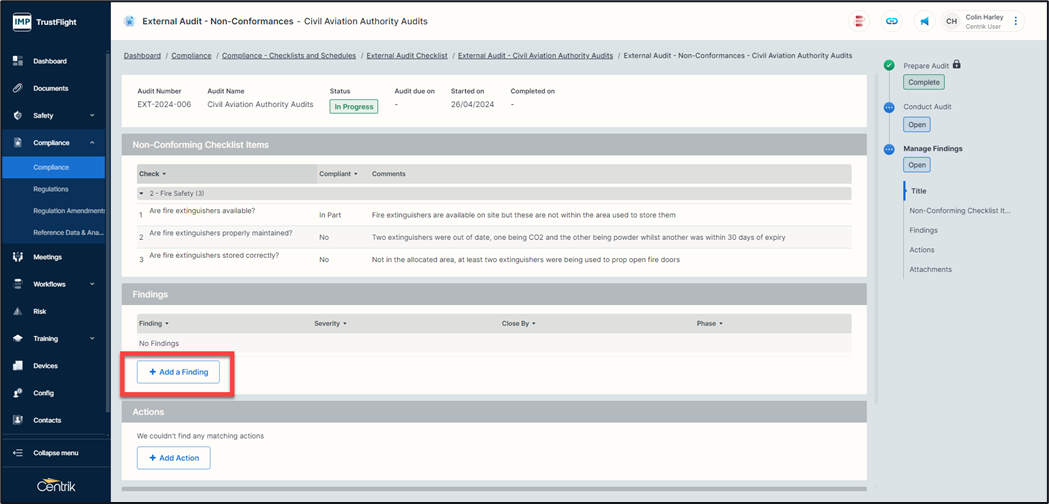Viewport: 1049px width, 504px height.
Task: Select Reference Data submenu item
Action: point(68,233)
